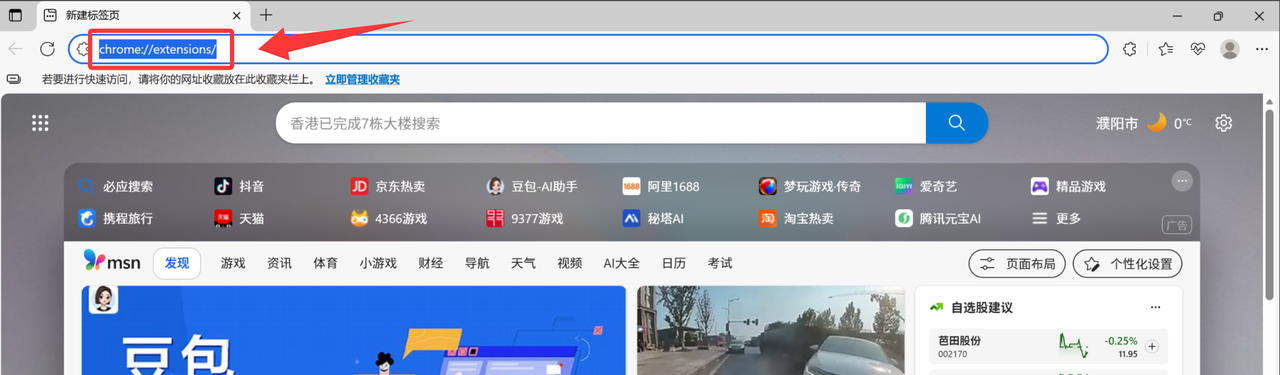This screenshot has width=1280, height=375.
Task: Open the tab actions menu icon
Action: pos(15,15)
